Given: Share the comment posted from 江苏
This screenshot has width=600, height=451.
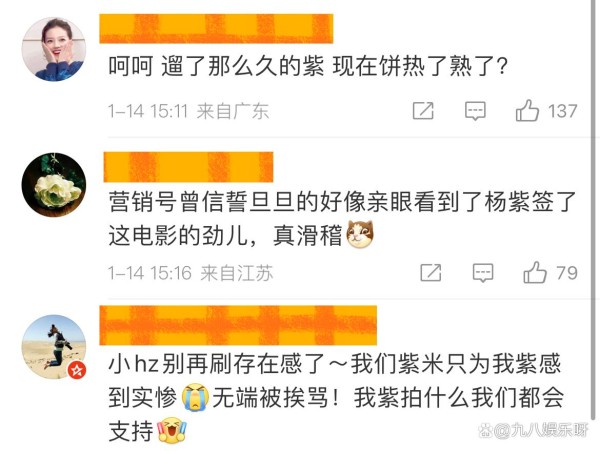Looking at the screenshot, I should 431,273.
